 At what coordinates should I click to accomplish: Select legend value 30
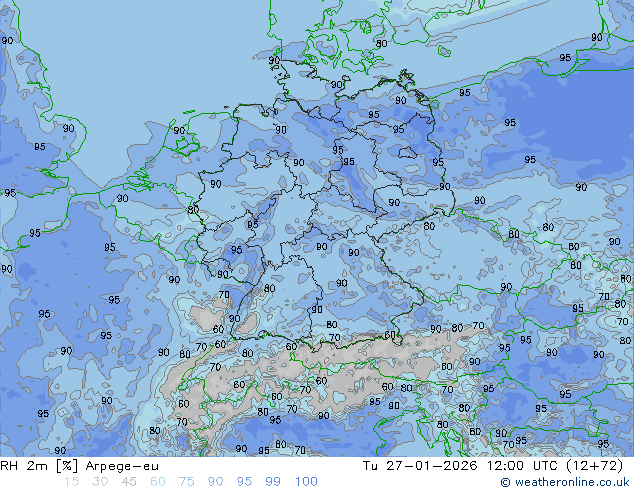(x=100, y=482)
